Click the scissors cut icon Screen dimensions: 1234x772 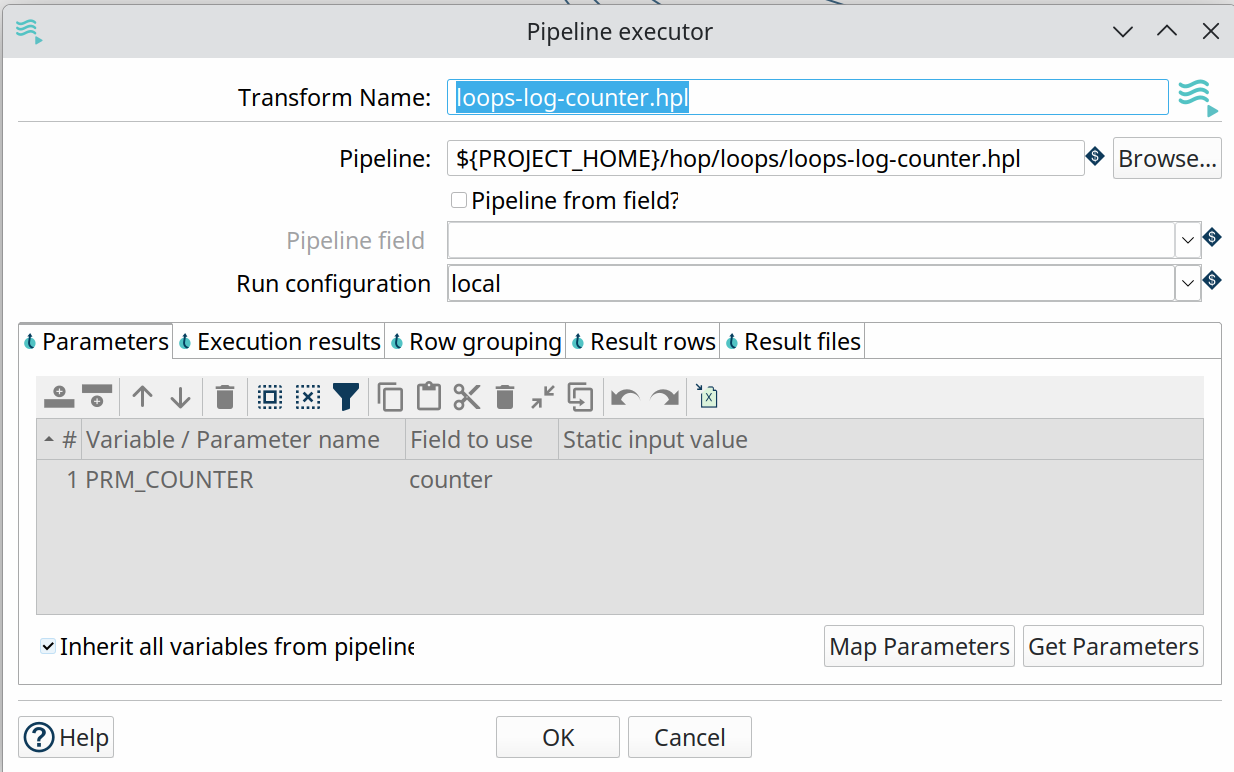tap(467, 397)
